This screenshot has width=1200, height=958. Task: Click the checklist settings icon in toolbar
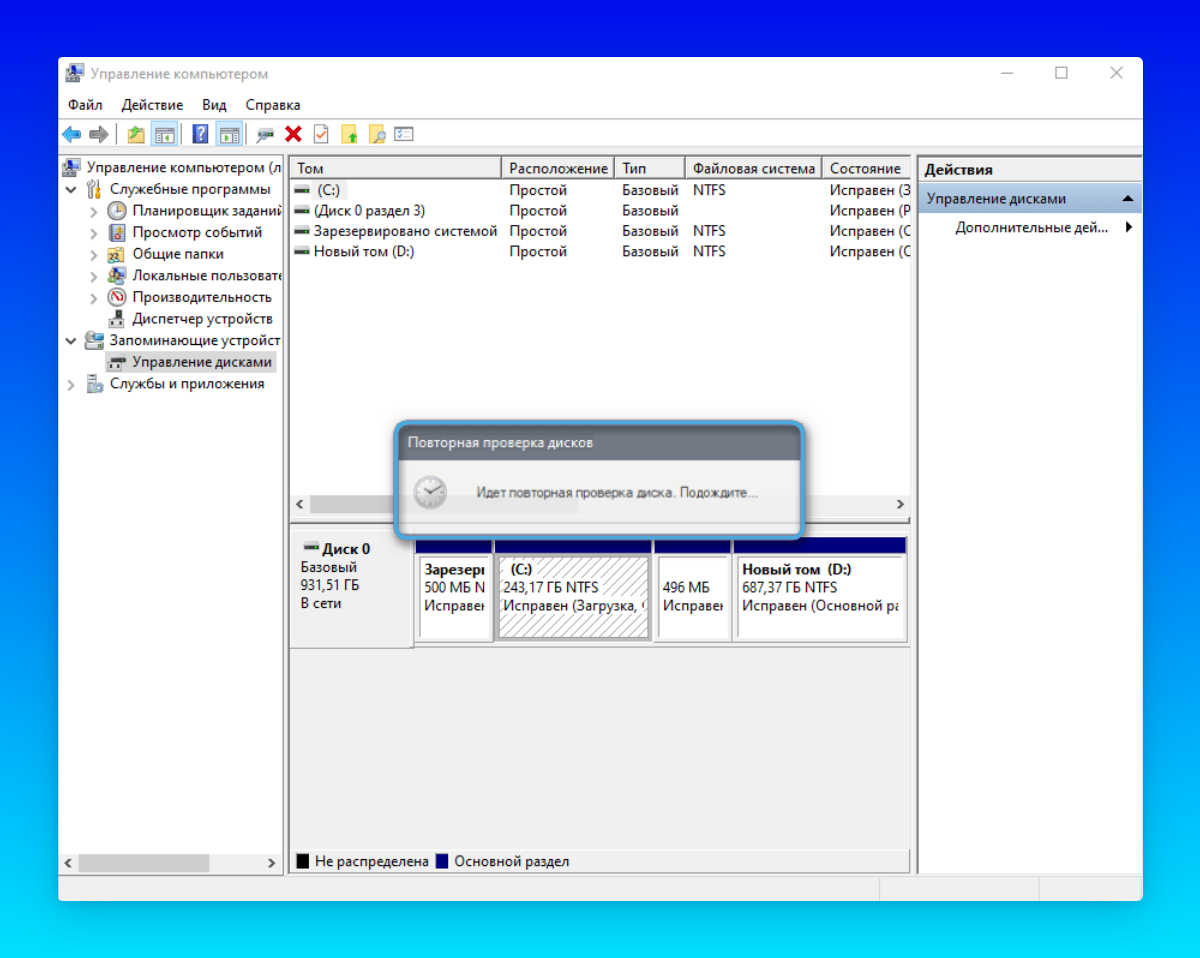pos(404,134)
